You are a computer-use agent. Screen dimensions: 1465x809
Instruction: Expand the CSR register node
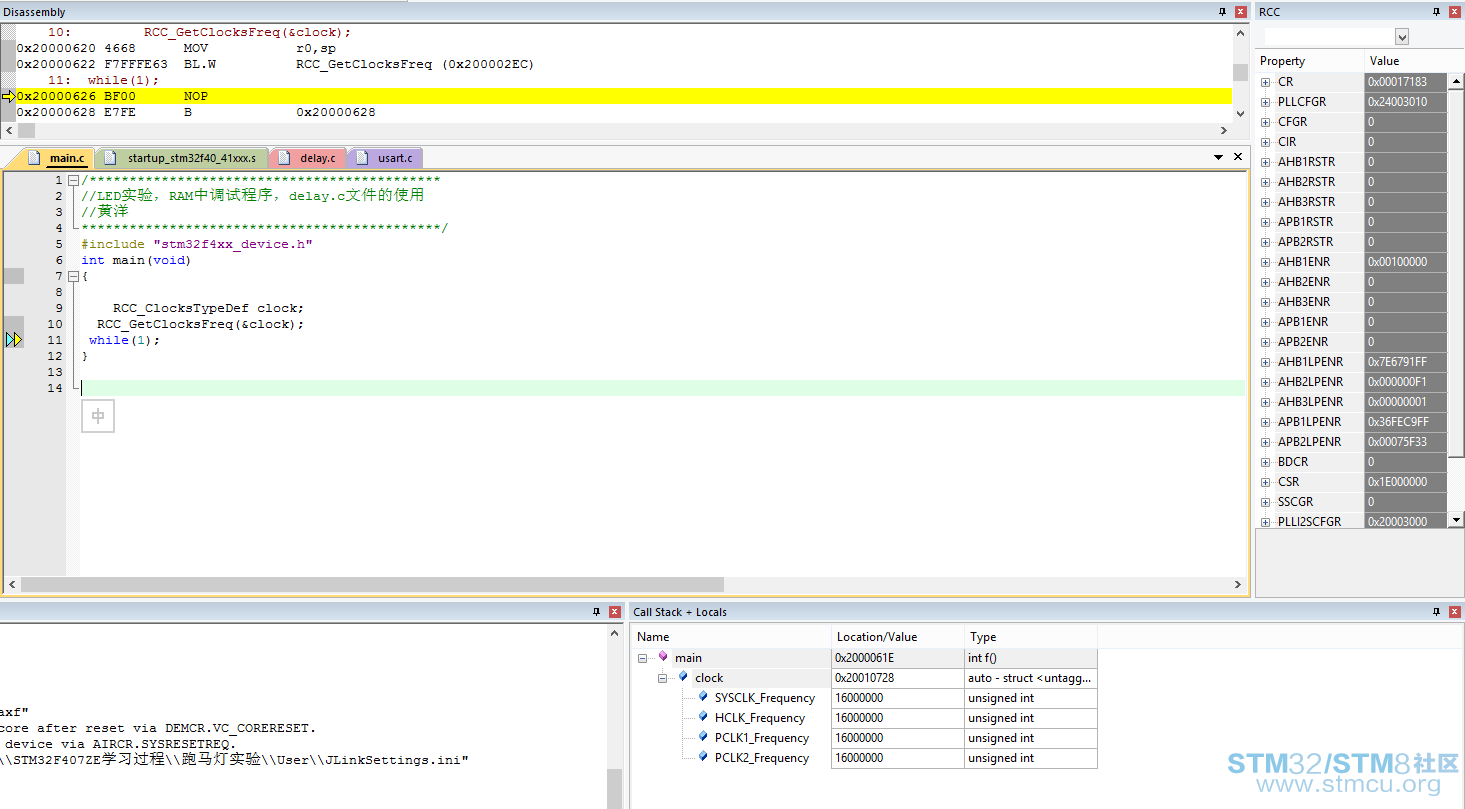pyautogui.click(x=1265, y=482)
